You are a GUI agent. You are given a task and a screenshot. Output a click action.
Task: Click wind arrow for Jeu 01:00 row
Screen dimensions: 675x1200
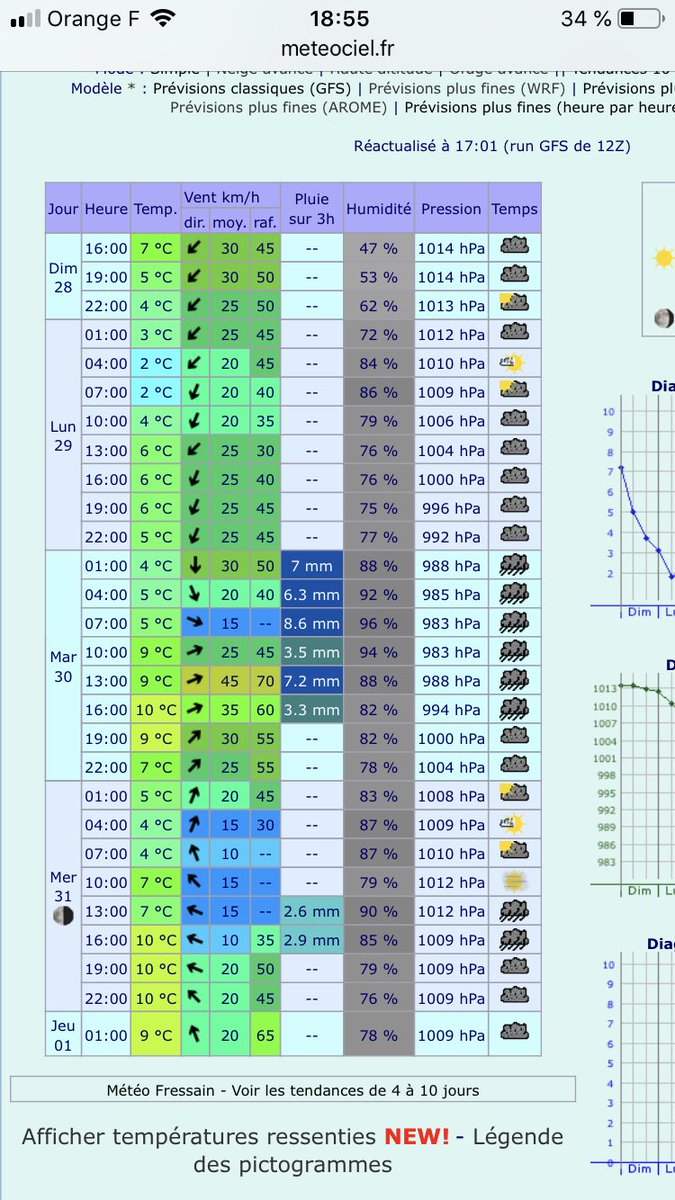click(195, 1034)
